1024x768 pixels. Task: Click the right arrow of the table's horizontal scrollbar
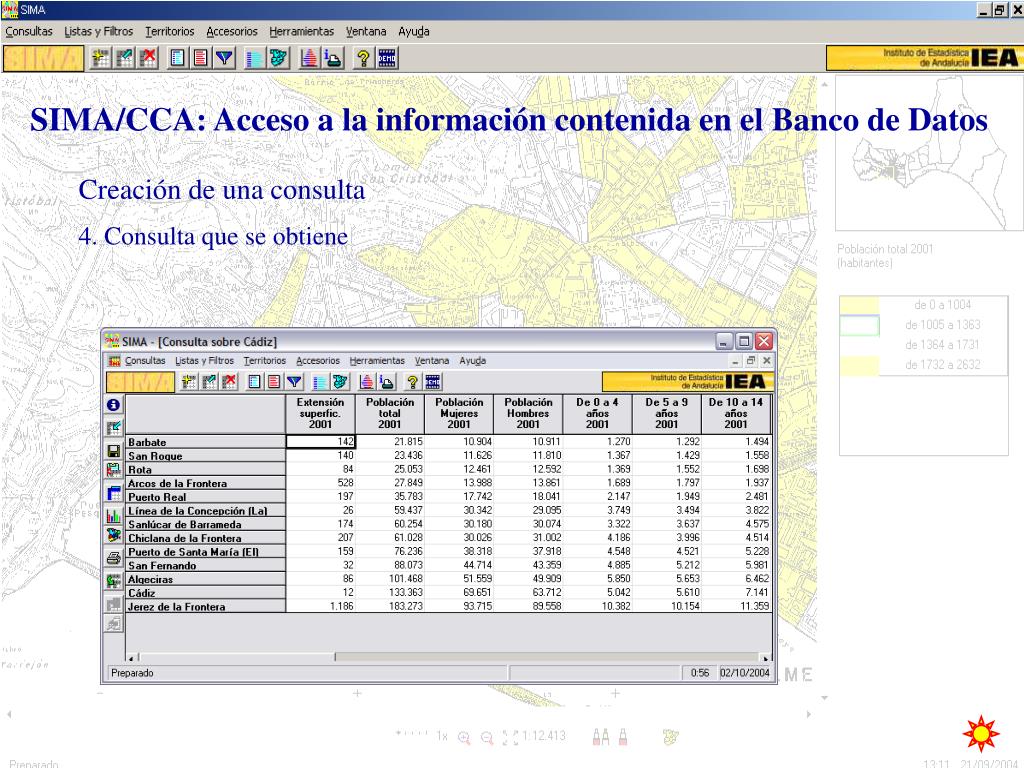[765, 658]
